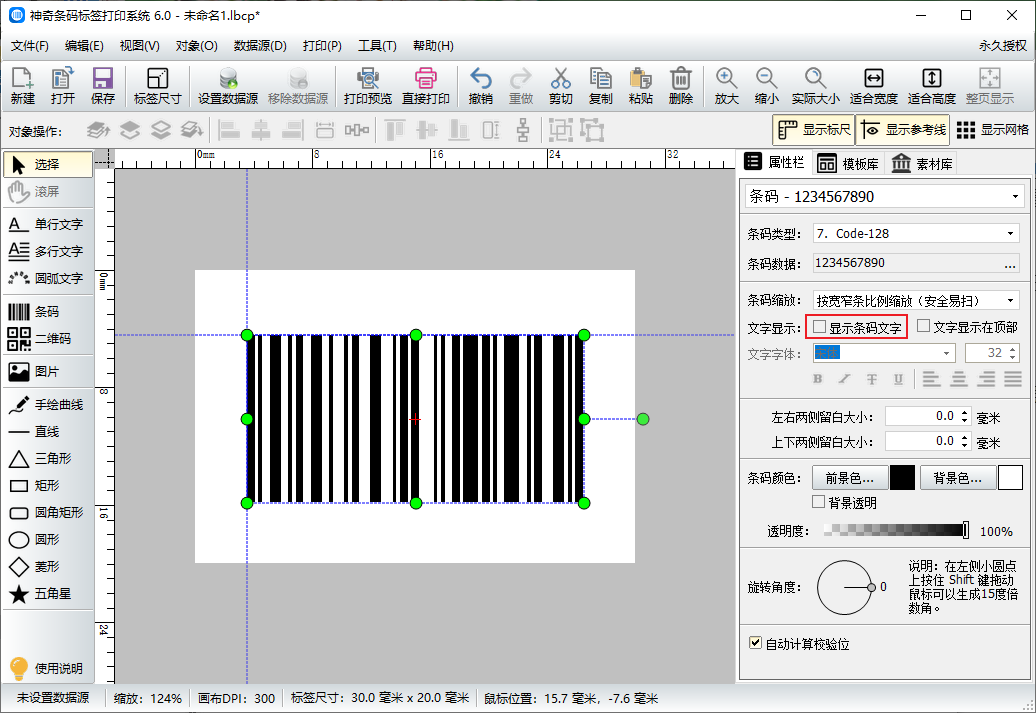Open the 打印(P) menu
1036x713 pixels.
coord(322,46)
